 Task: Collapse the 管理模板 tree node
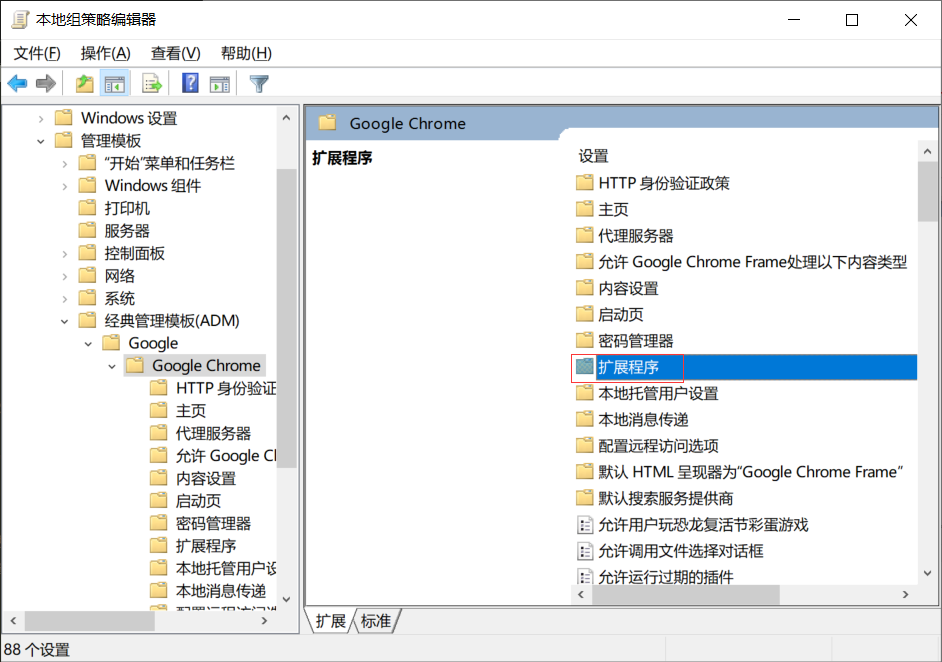pos(41,141)
